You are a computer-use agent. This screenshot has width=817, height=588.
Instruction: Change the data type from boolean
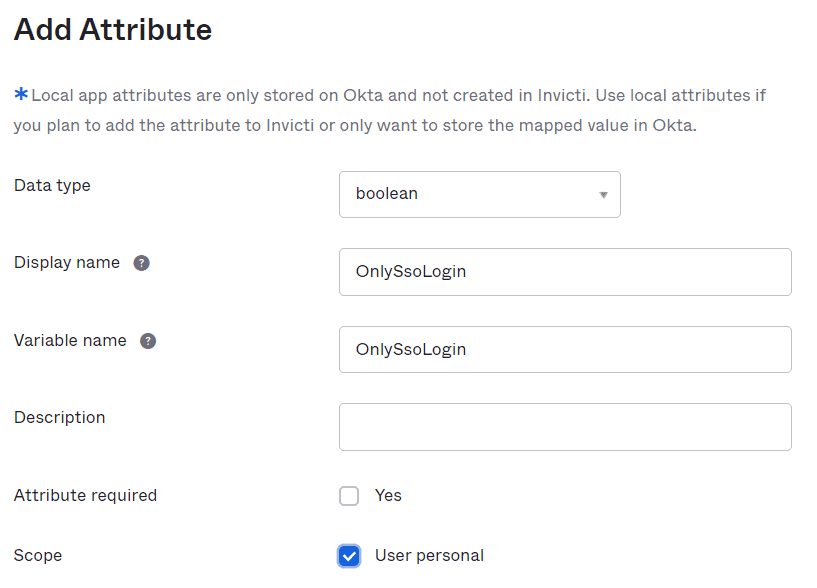pos(480,194)
